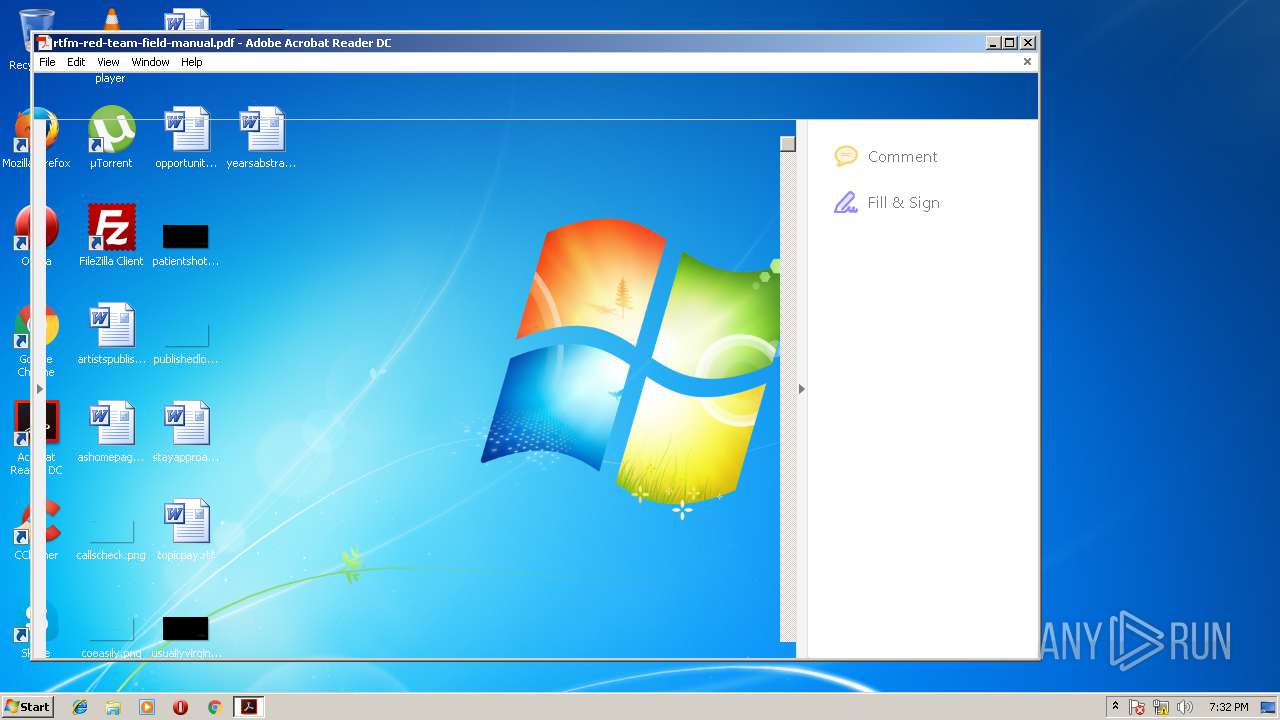Open the Window menu
This screenshot has height=720, width=1280.
click(x=150, y=62)
